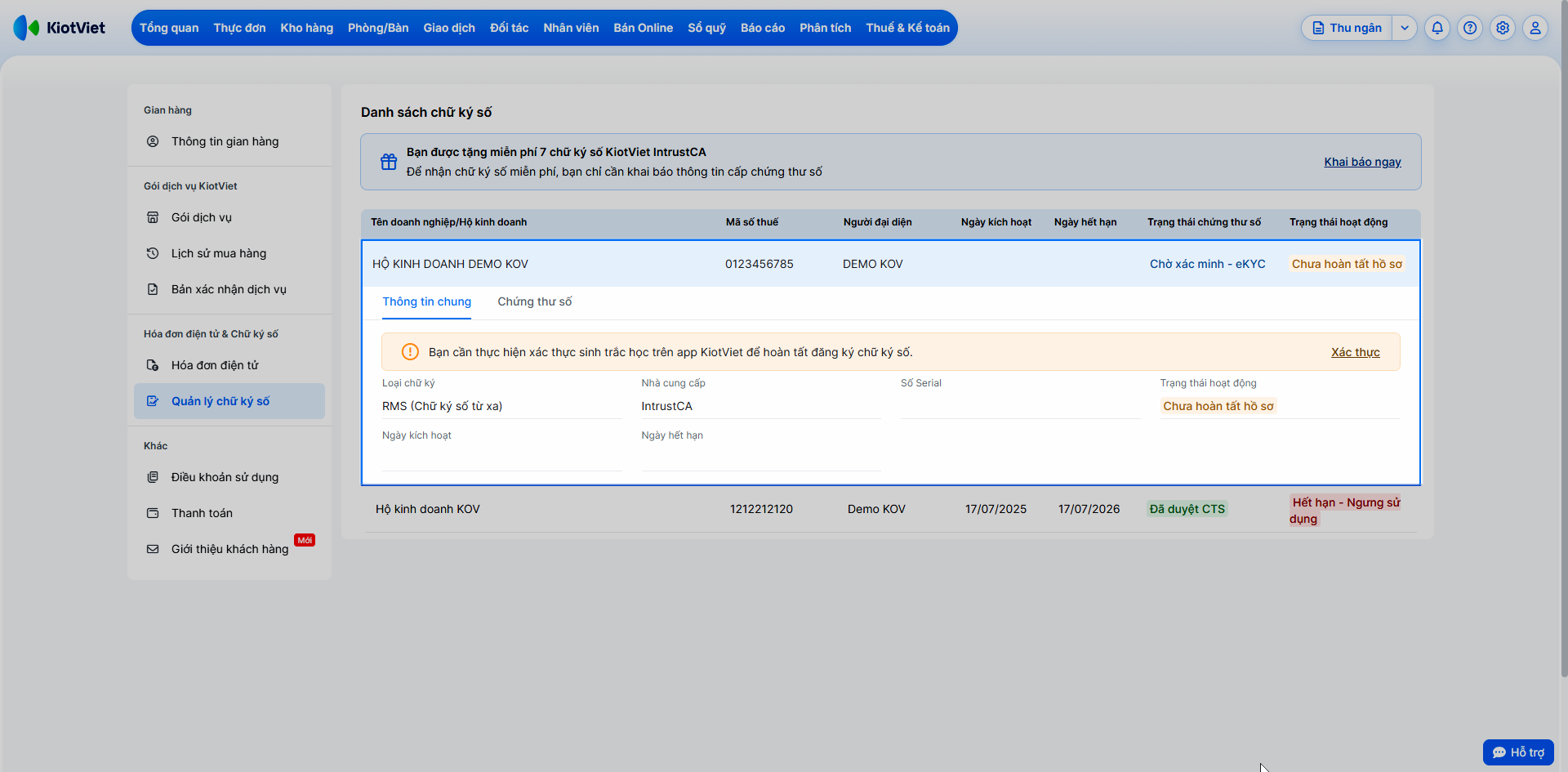Viewport: 1568px width, 772px height.
Task: Open the Báo cáo menu
Action: [763, 28]
